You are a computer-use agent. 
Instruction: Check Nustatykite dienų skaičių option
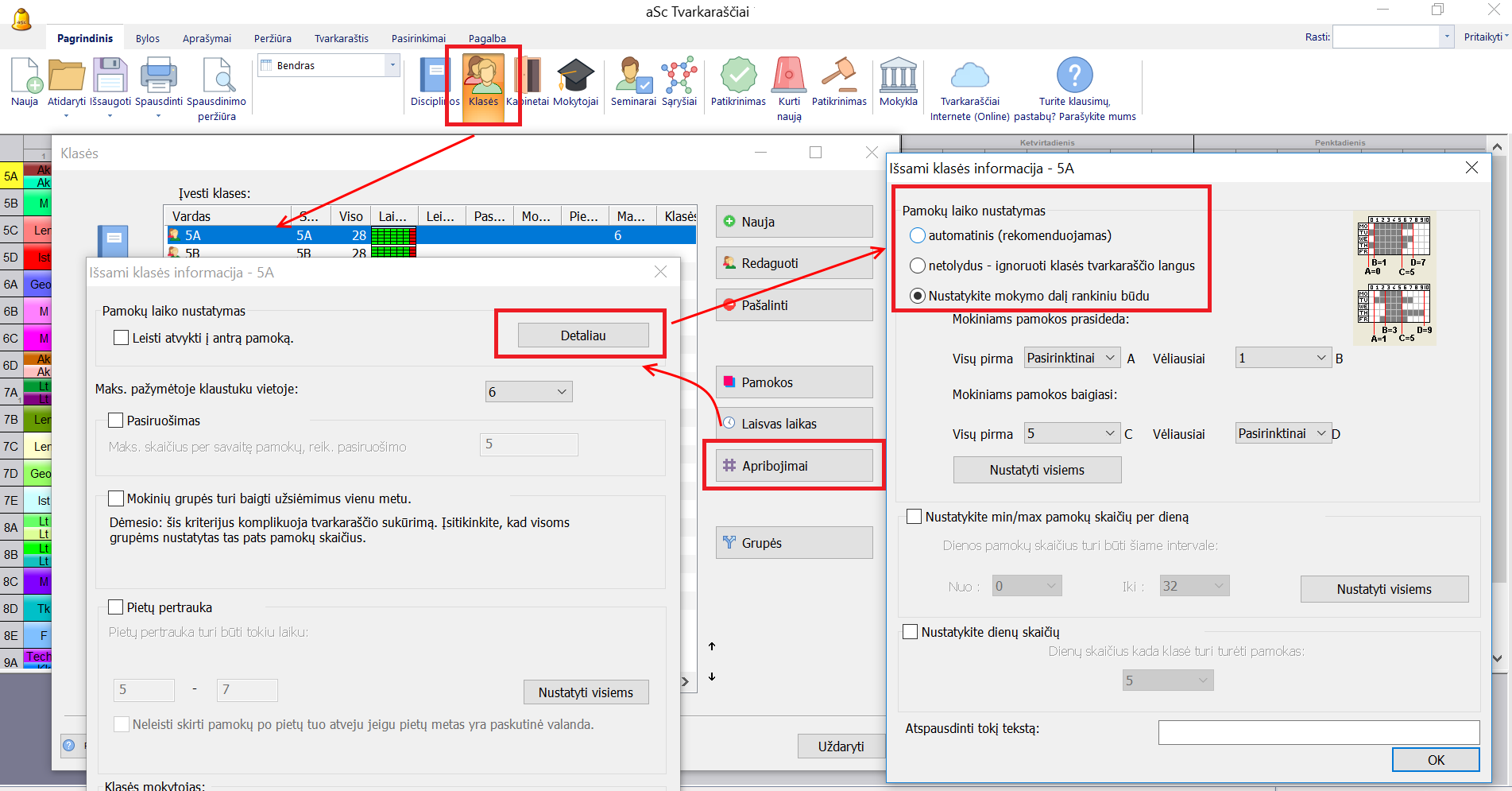911,632
